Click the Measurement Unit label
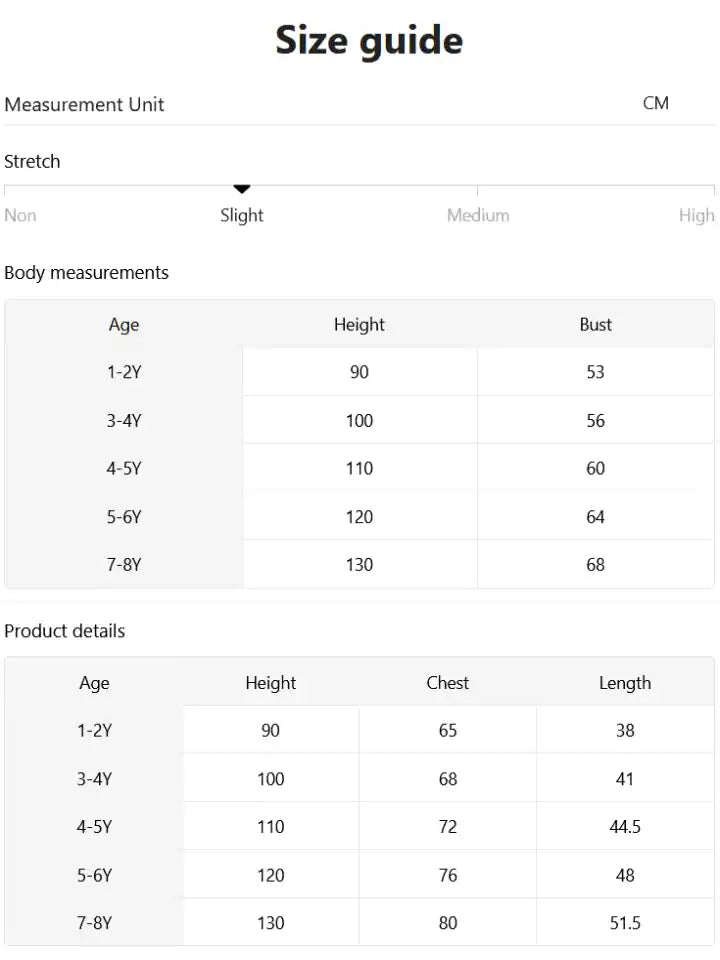Screen dimensions: 720x960 point(84,104)
